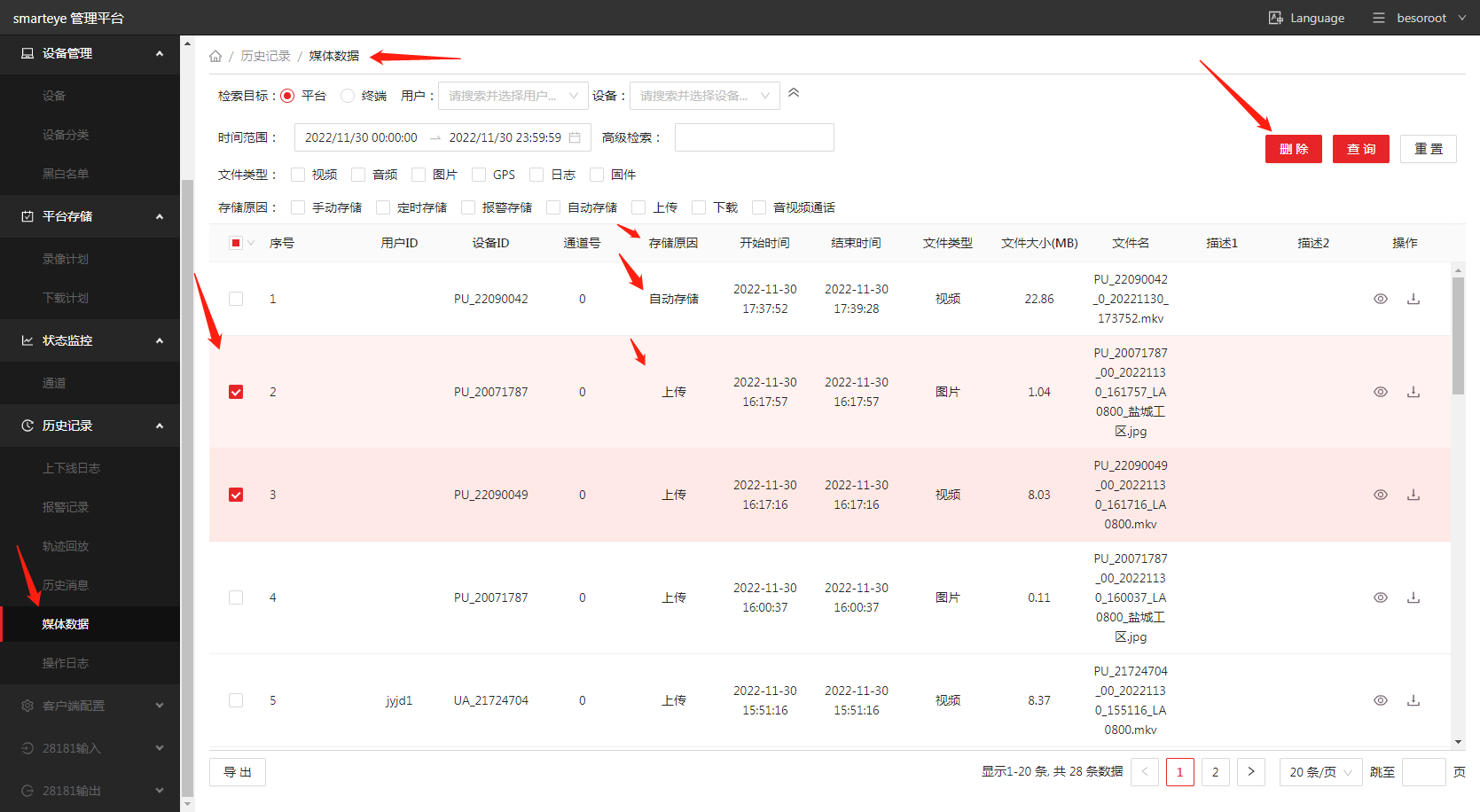This screenshot has width=1480, height=812.
Task: Download row 3 video file
Action: (1413, 495)
